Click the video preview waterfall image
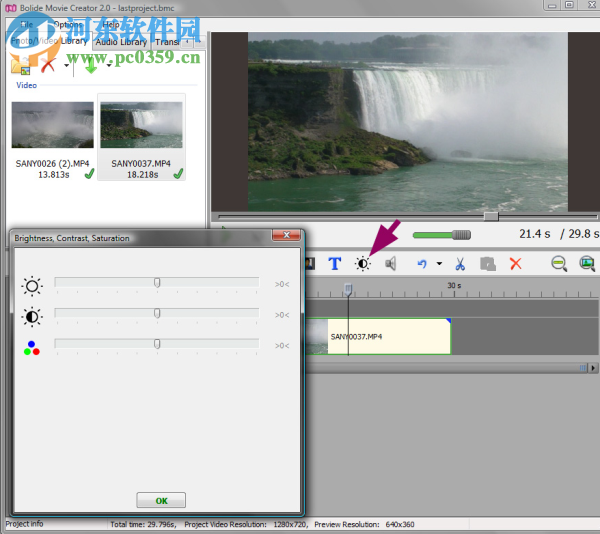The image size is (600, 534). [x=408, y=122]
